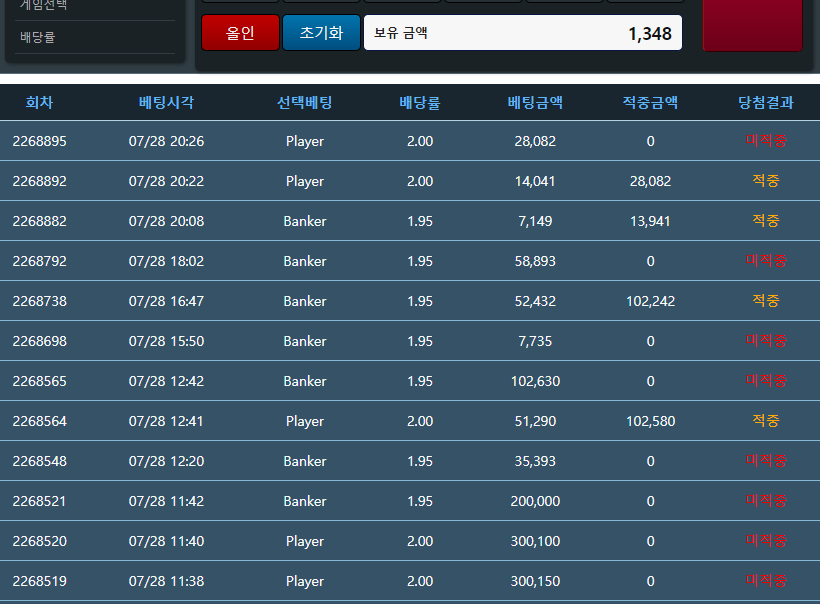Click bet time 07/28 20:08
The image size is (820, 604).
click(166, 221)
